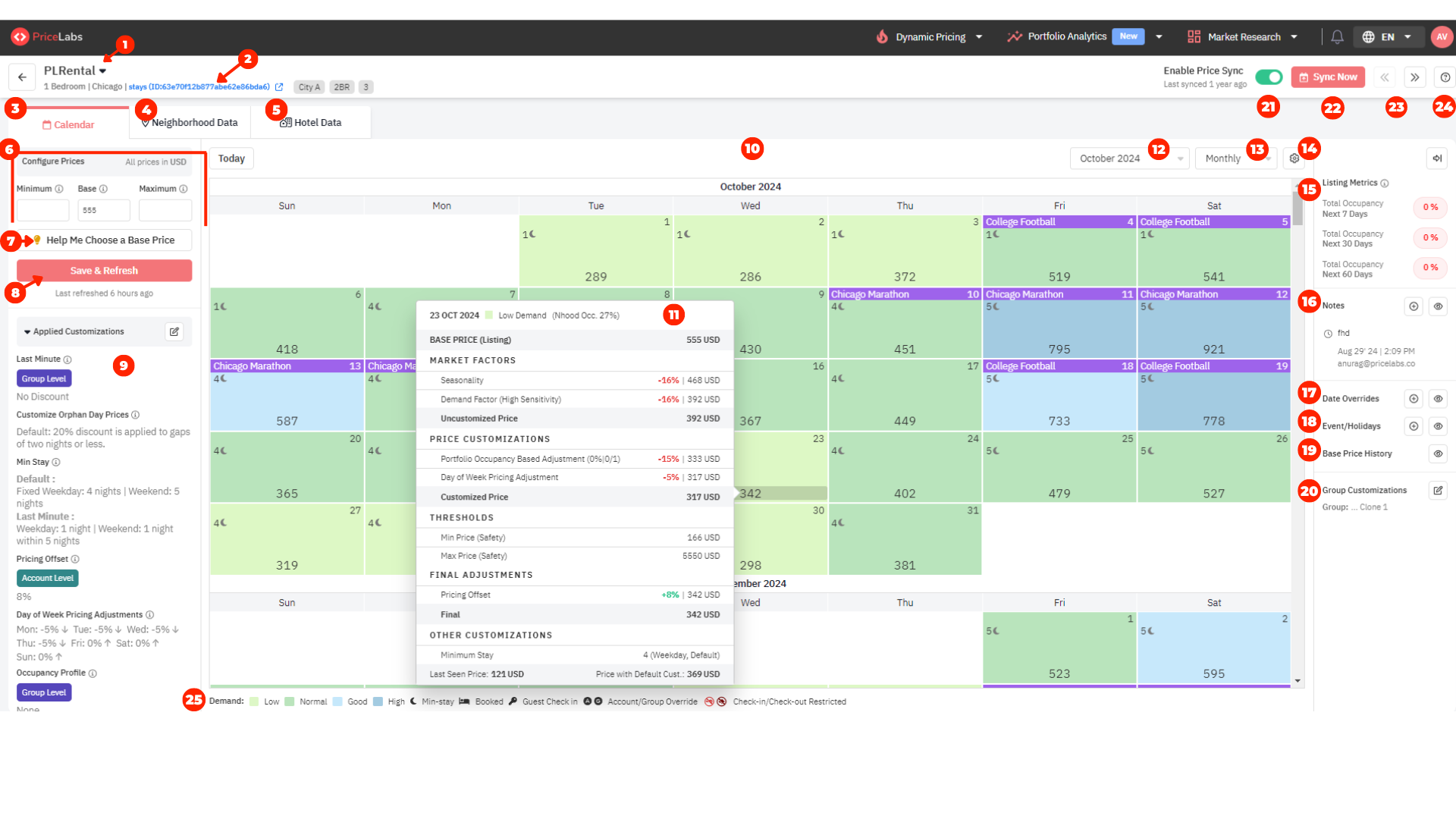1456x819 pixels.
Task: Open the AV user avatar menu
Action: (1441, 36)
